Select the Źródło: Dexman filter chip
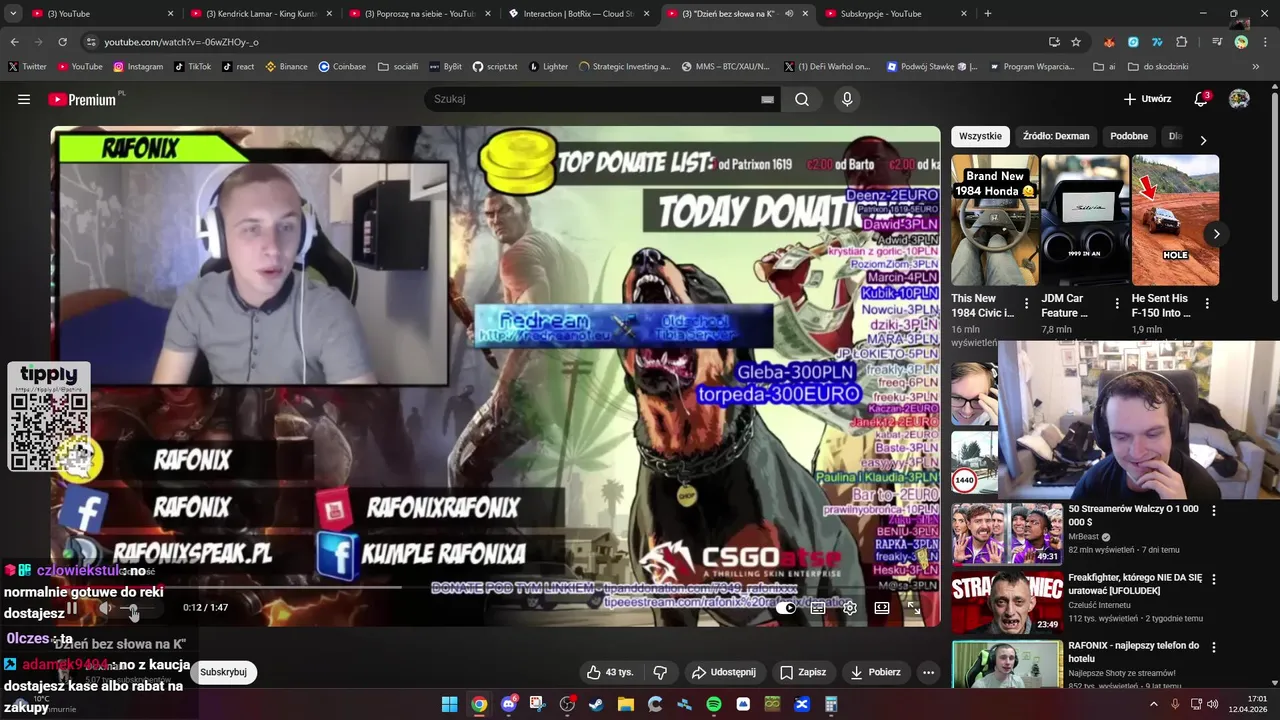 point(1056,136)
